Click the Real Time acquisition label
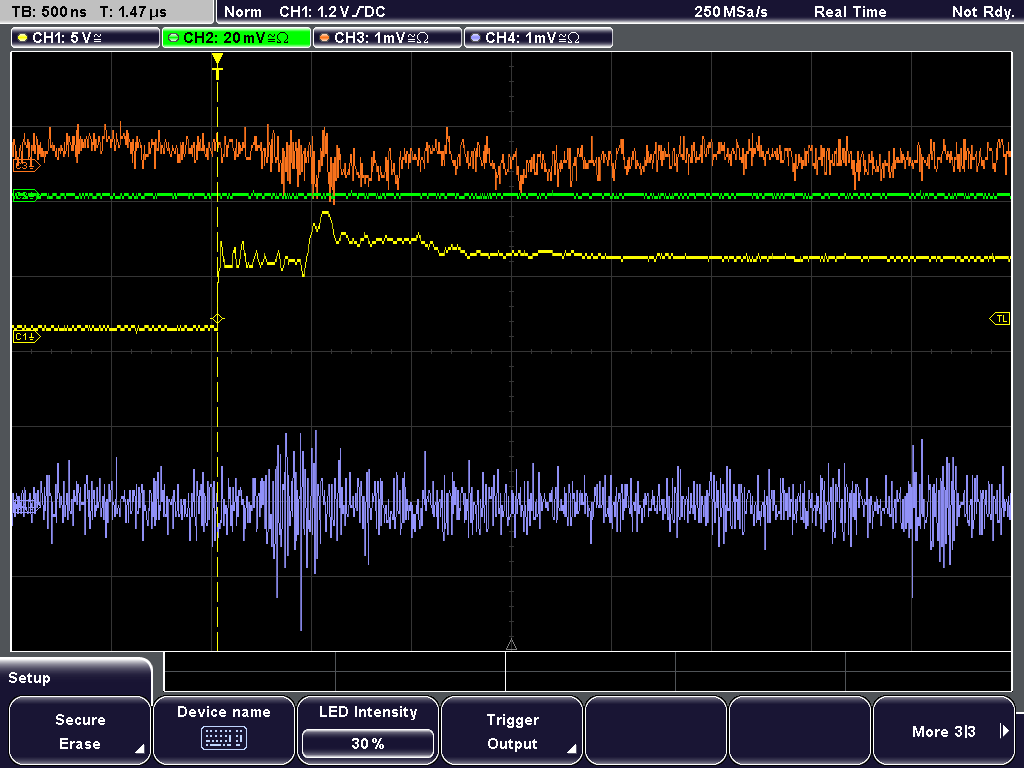This screenshot has height=768, width=1024. point(850,12)
